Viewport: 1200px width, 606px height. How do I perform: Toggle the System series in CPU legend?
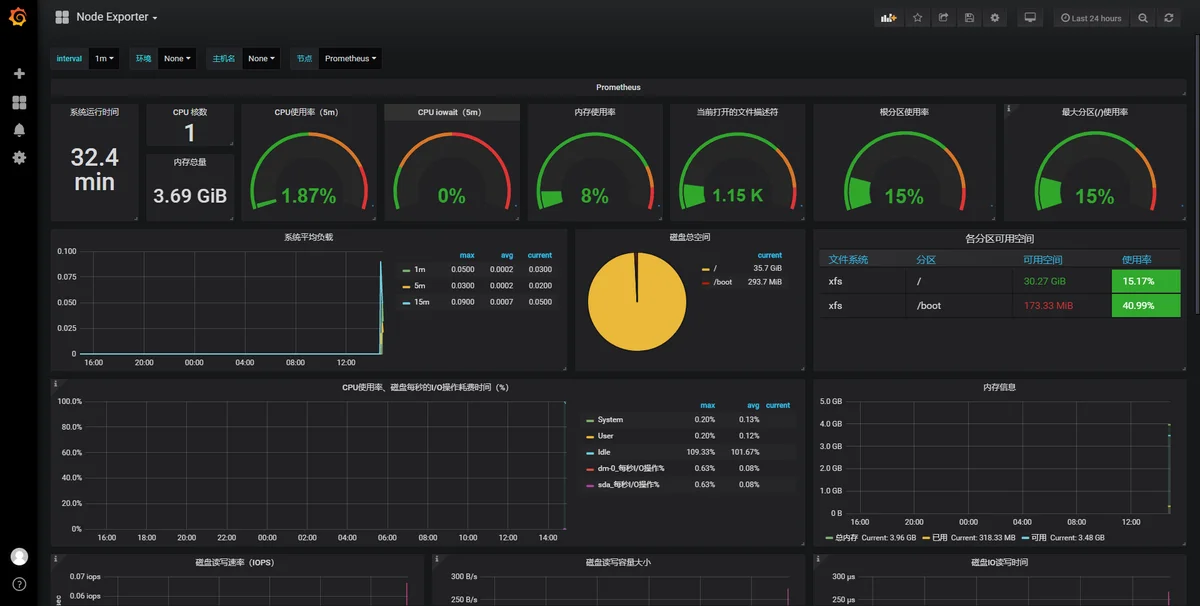point(609,420)
